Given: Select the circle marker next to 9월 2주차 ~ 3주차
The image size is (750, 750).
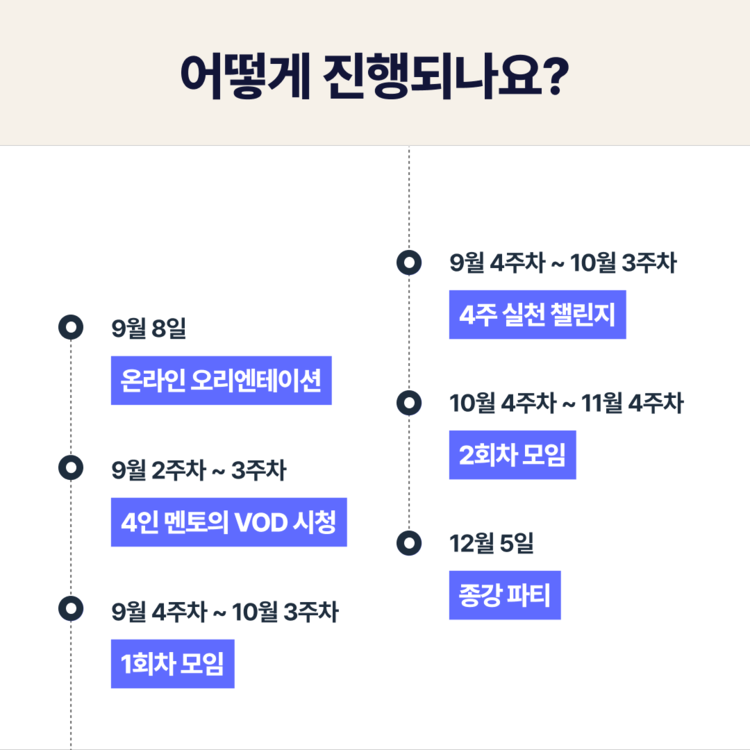Looking at the screenshot, I should [70, 467].
